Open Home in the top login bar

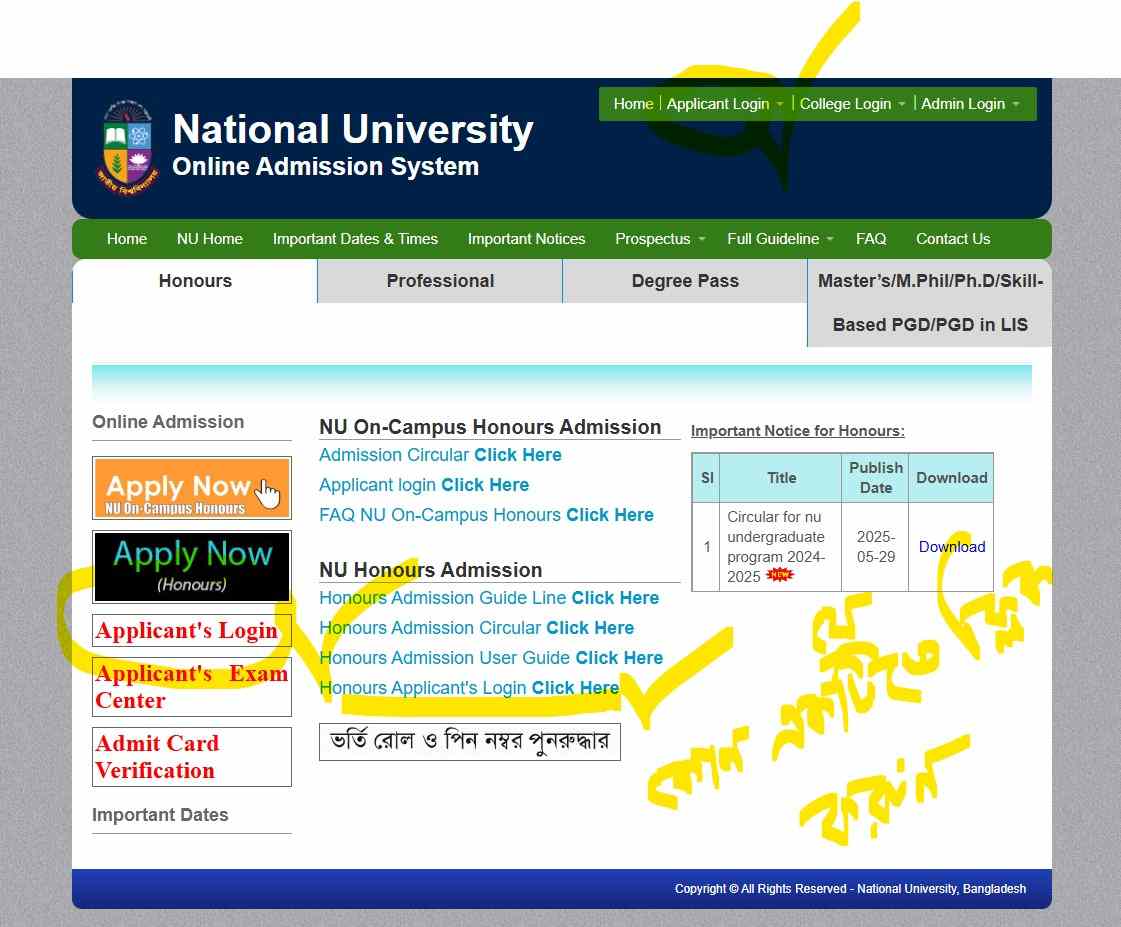click(633, 104)
